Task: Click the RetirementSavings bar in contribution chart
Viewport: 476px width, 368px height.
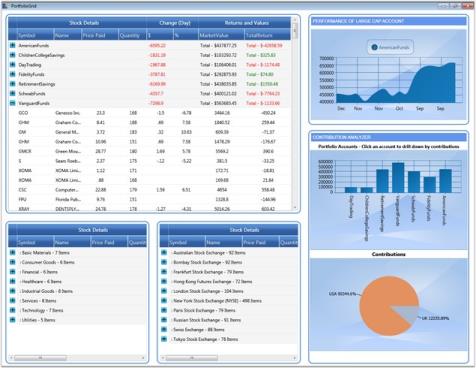Action: [x=382, y=181]
